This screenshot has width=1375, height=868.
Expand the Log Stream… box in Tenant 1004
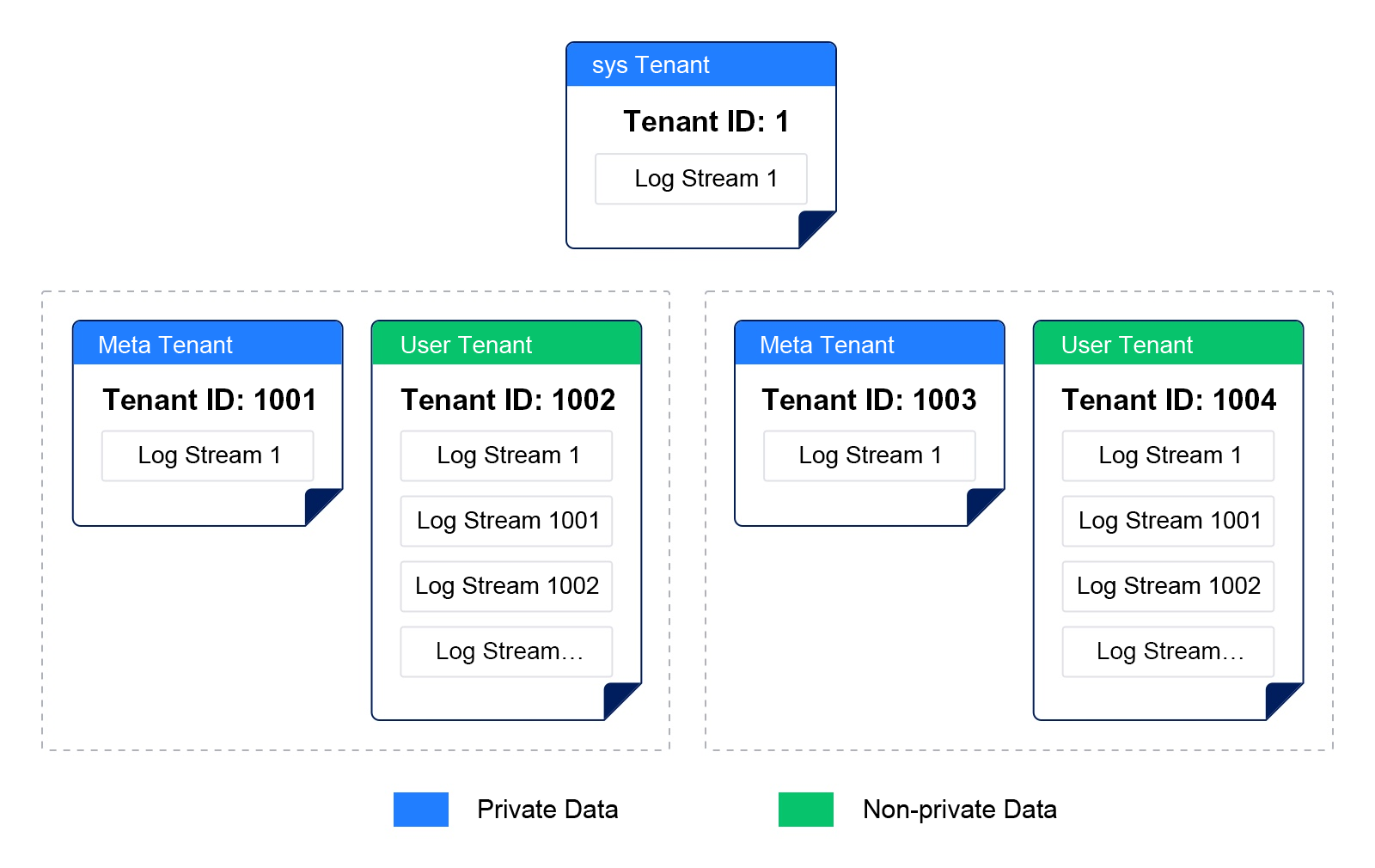[1169, 651]
